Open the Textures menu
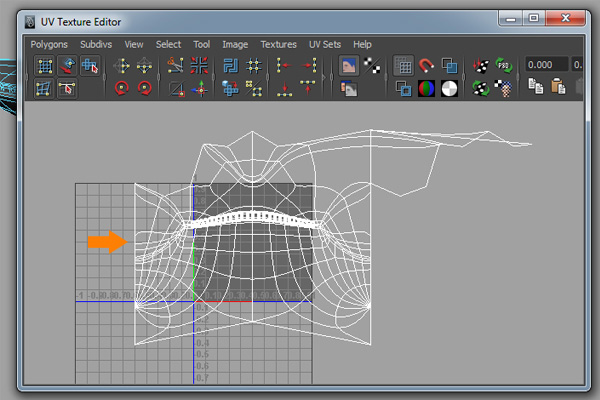 [278, 44]
